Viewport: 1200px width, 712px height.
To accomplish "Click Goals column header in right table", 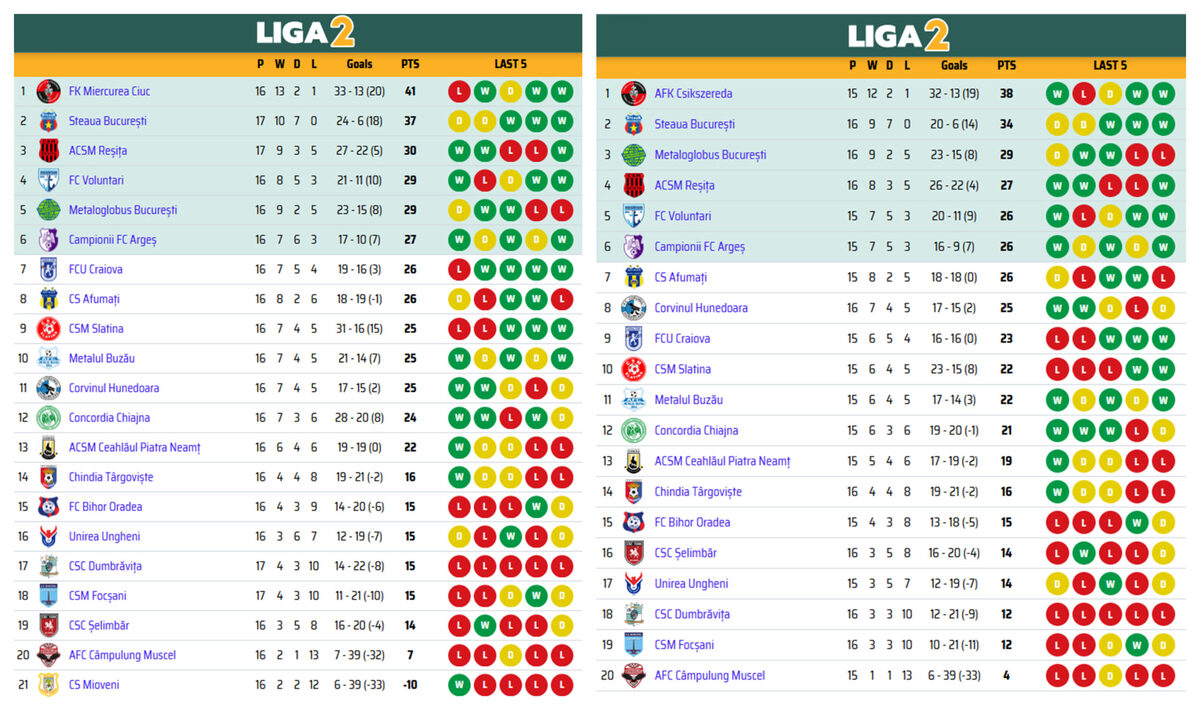I will click(954, 65).
